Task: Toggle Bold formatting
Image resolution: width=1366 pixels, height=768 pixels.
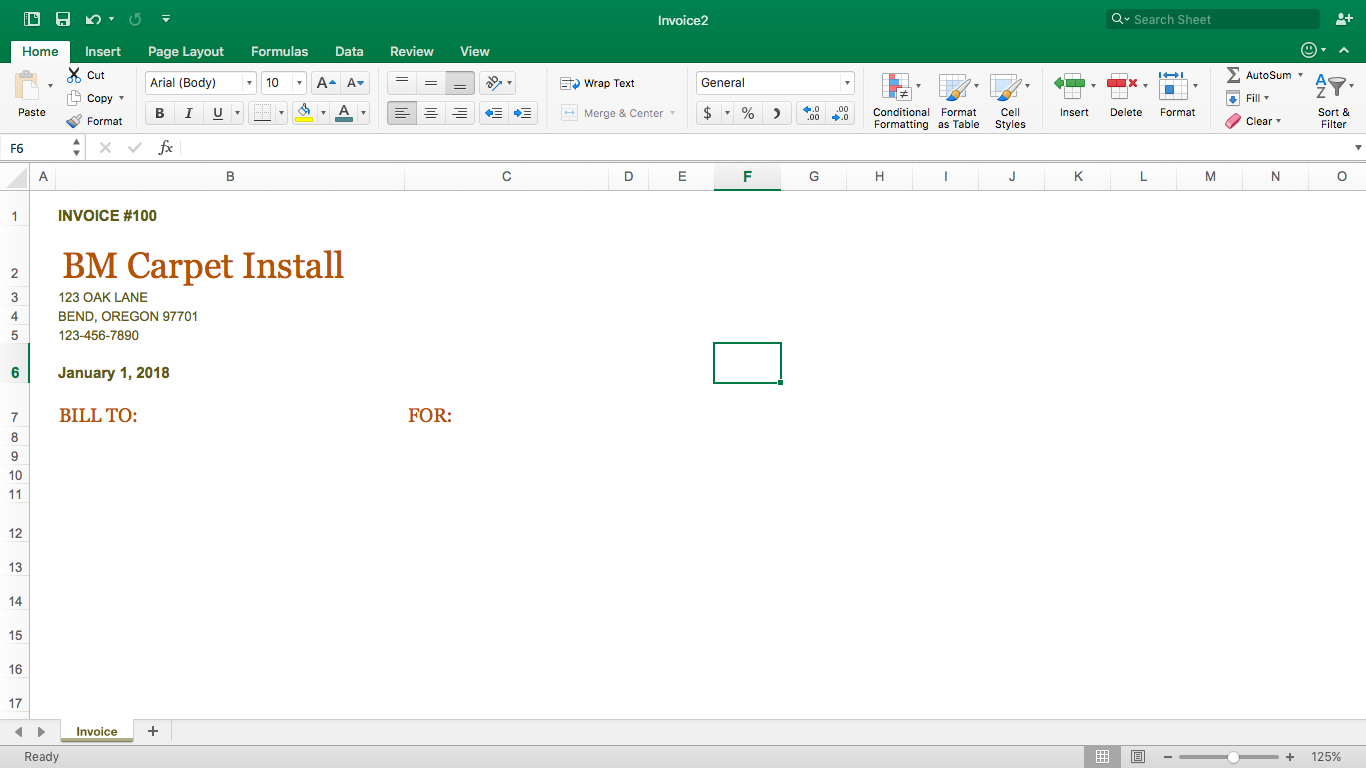Action: [159, 113]
